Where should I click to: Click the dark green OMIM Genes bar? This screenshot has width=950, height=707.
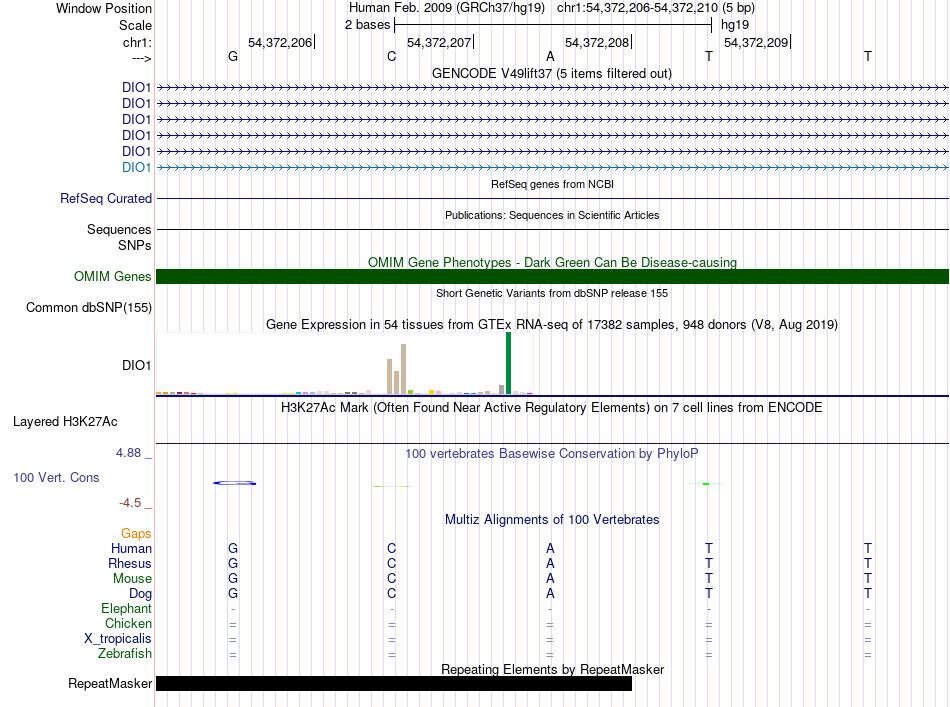point(552,277)
